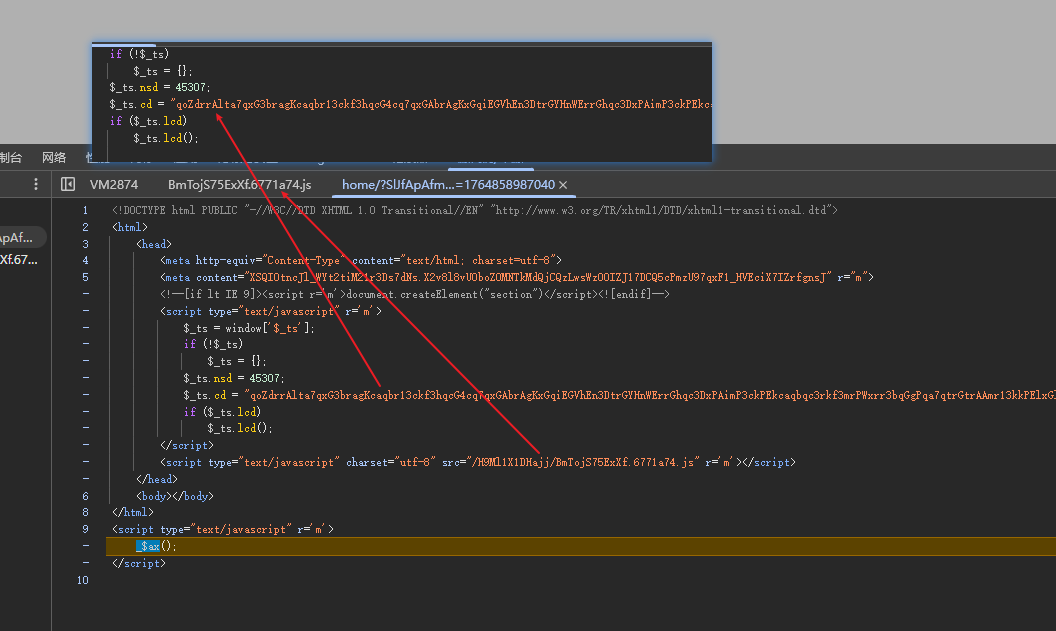The height and width of the screenshot is (631, 1056).
Task: Click $_ts = window['$_ts']; in editor
Action: click(x=249, y=328)
